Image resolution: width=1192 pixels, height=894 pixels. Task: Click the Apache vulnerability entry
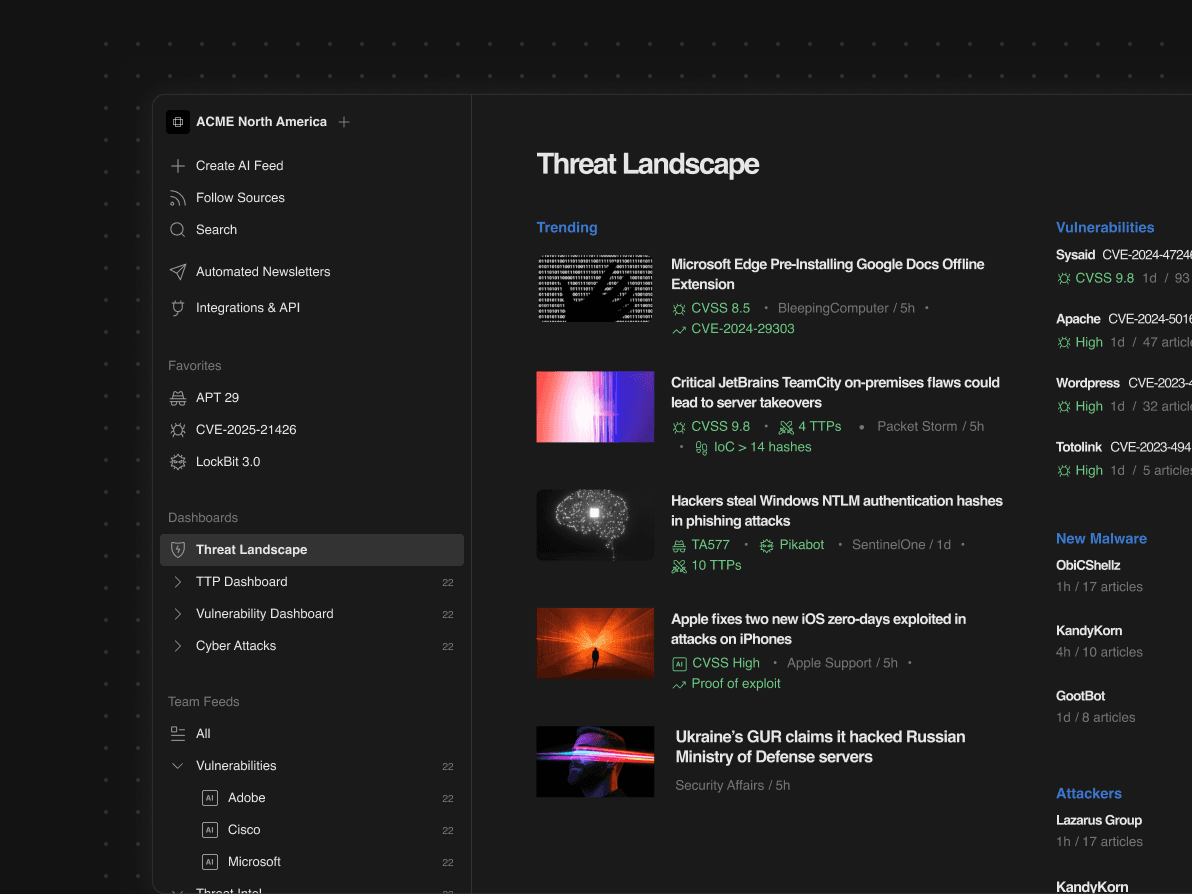[x=1124, y=331]
